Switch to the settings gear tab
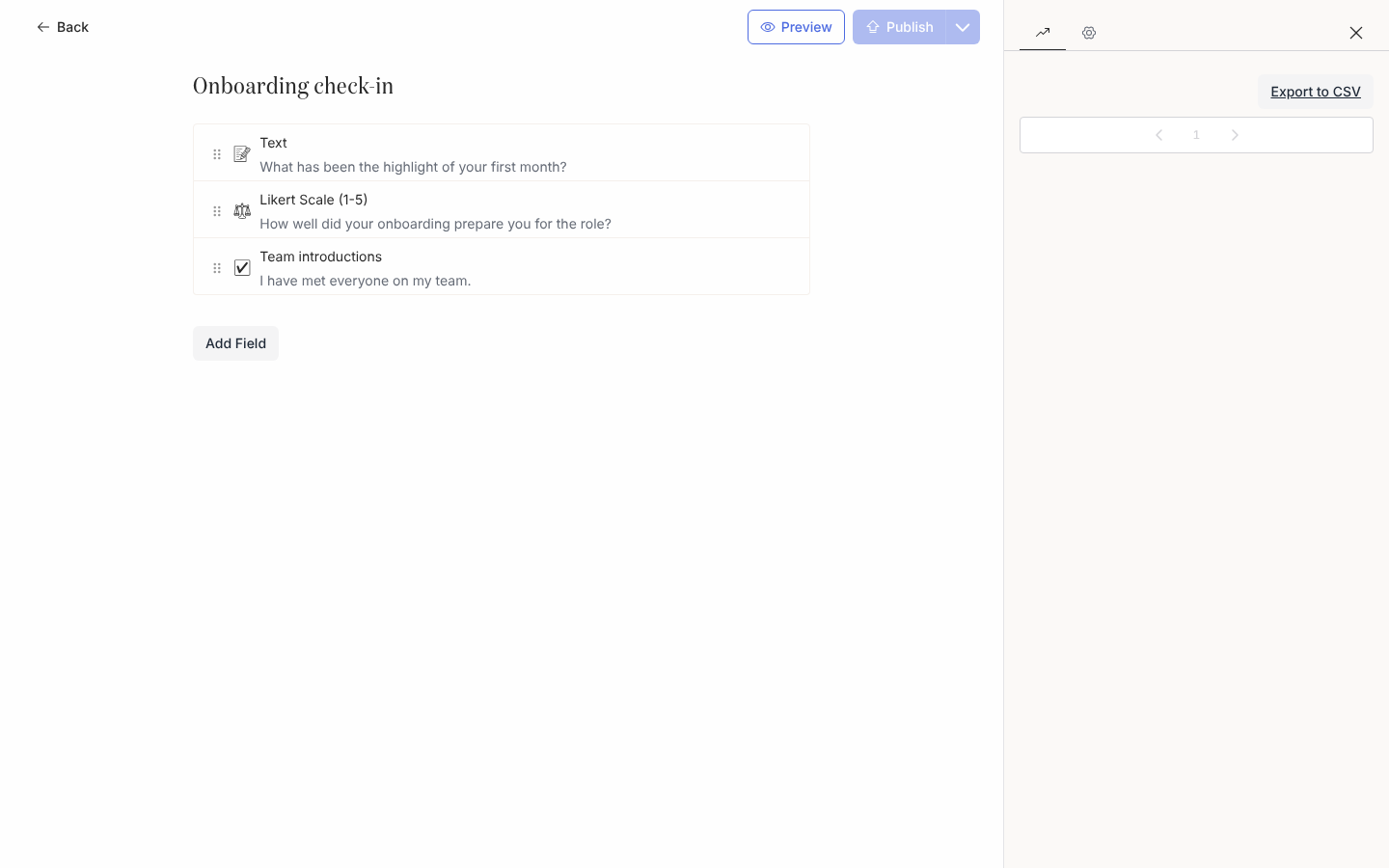Screen dimensions: 1389x868 pyautogui.click(x=1089, y=33)
